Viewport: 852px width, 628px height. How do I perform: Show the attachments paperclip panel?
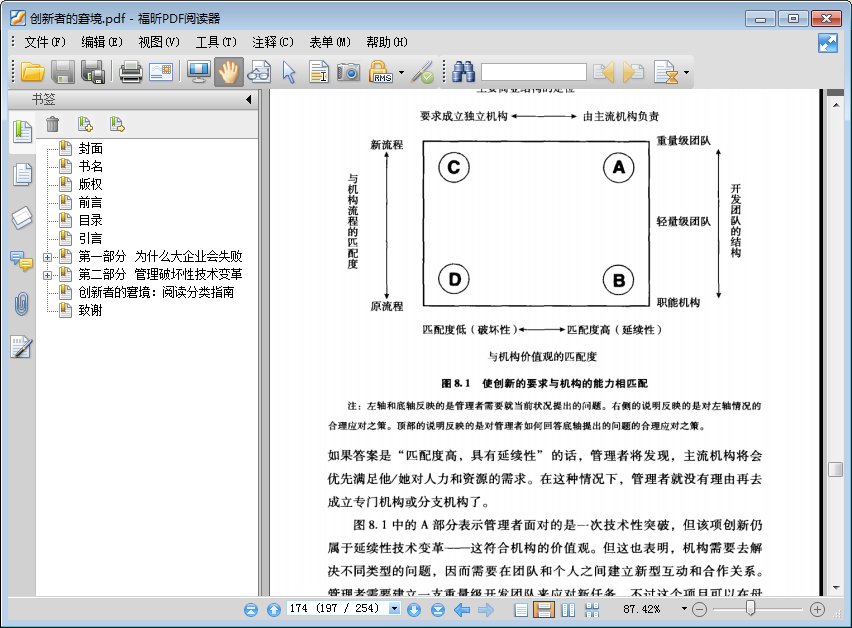pos(22,304)
